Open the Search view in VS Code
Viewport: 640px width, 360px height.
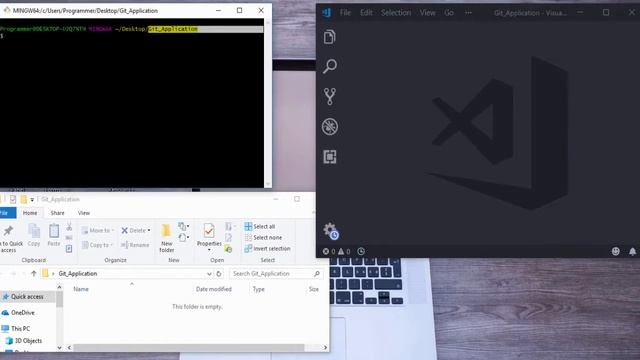click(x=330, y=66)
